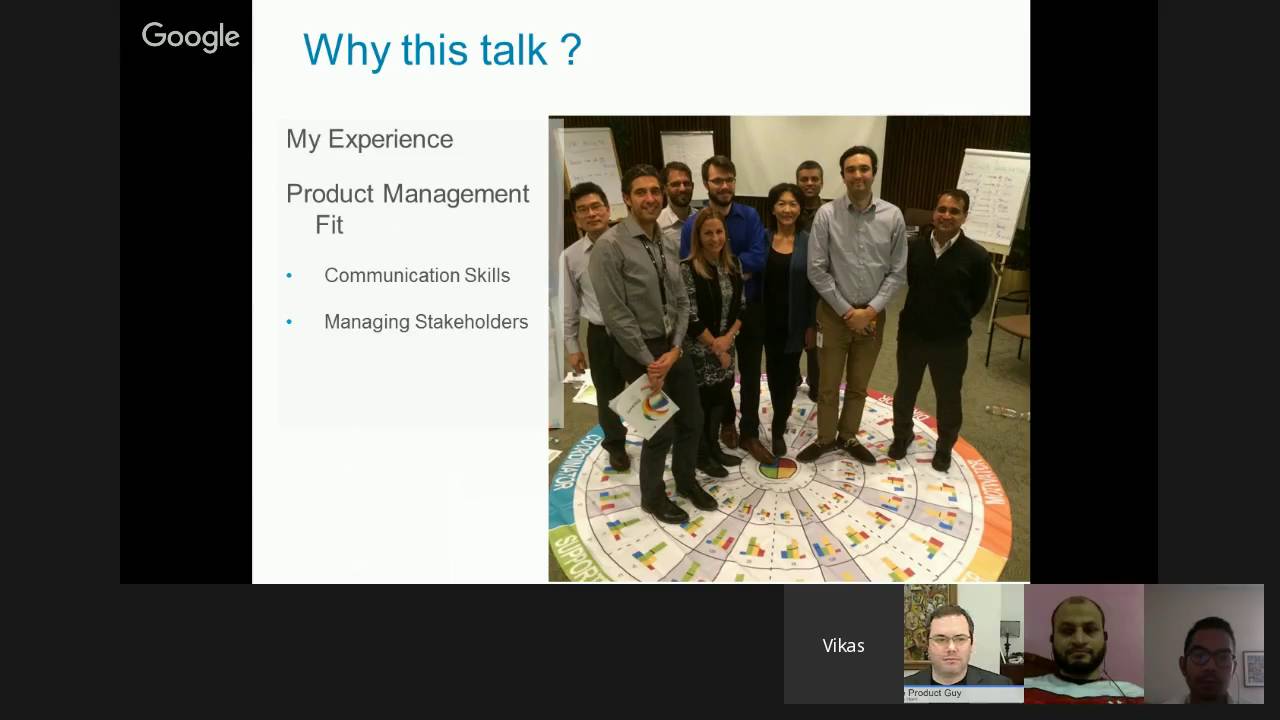Screen dimensions: 1280x720
Task: Select the "Managing Stakeholders" bullet text
Action: click(x=425, y=322)
